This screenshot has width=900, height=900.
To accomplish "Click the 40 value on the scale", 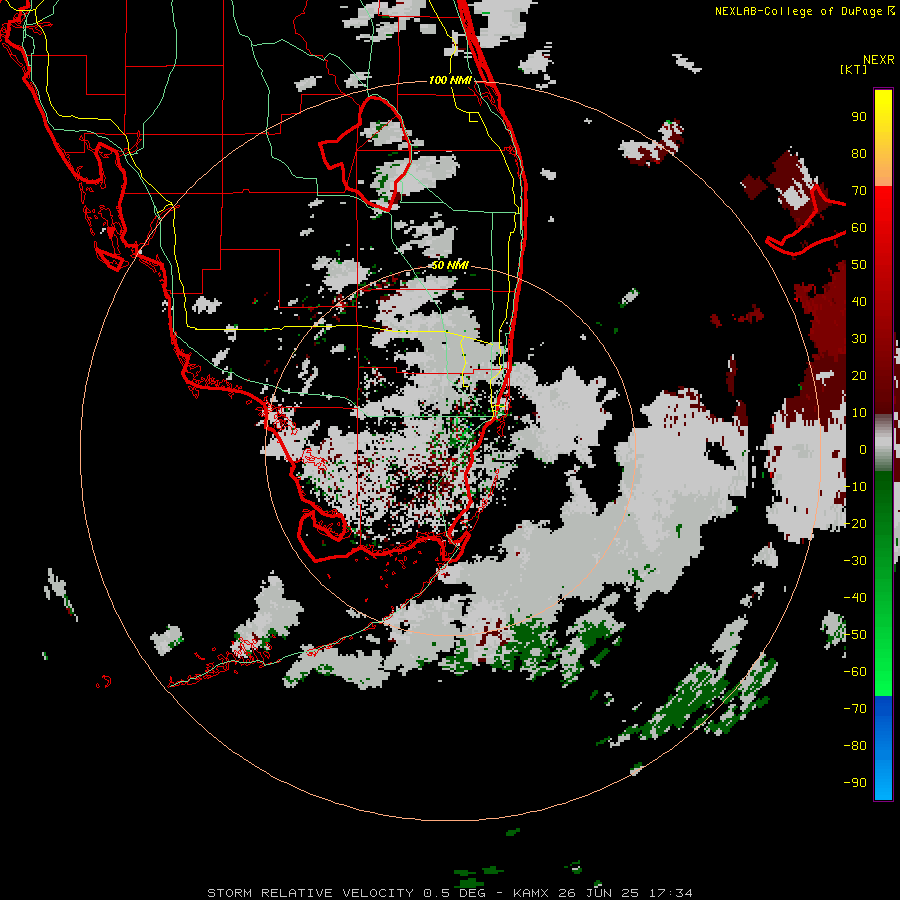I will [859, 301].
